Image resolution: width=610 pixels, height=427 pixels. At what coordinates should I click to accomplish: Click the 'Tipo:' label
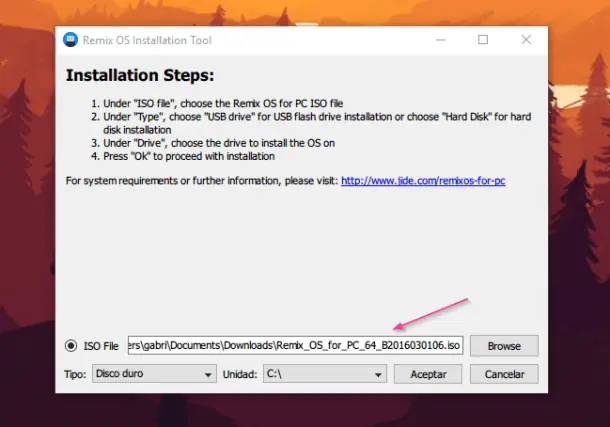75,374
